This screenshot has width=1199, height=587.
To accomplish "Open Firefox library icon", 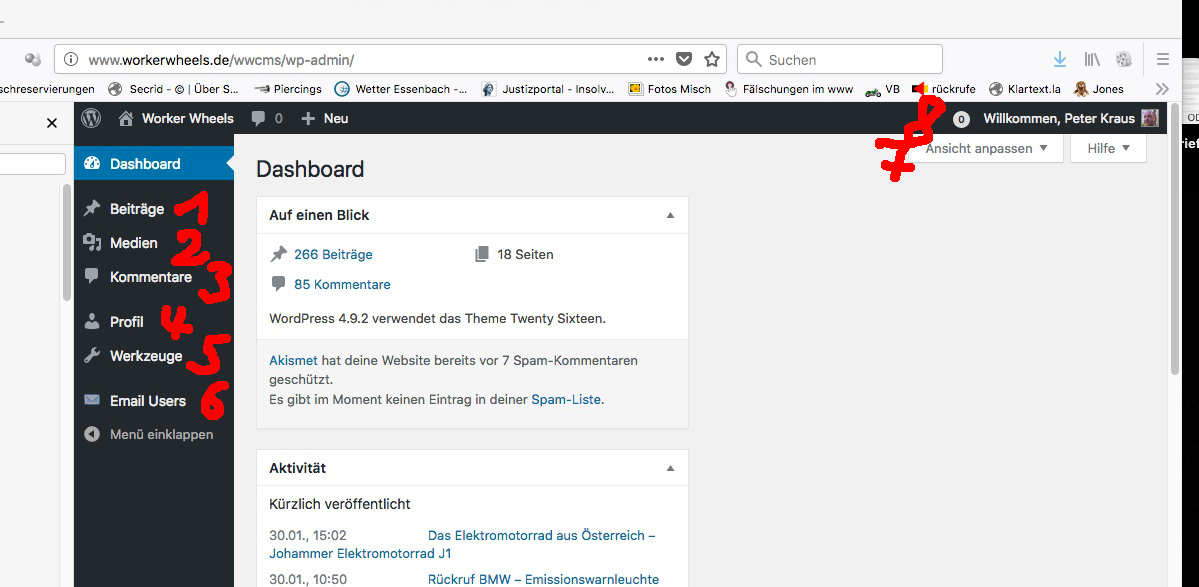I will click(x=1092, y=60).
